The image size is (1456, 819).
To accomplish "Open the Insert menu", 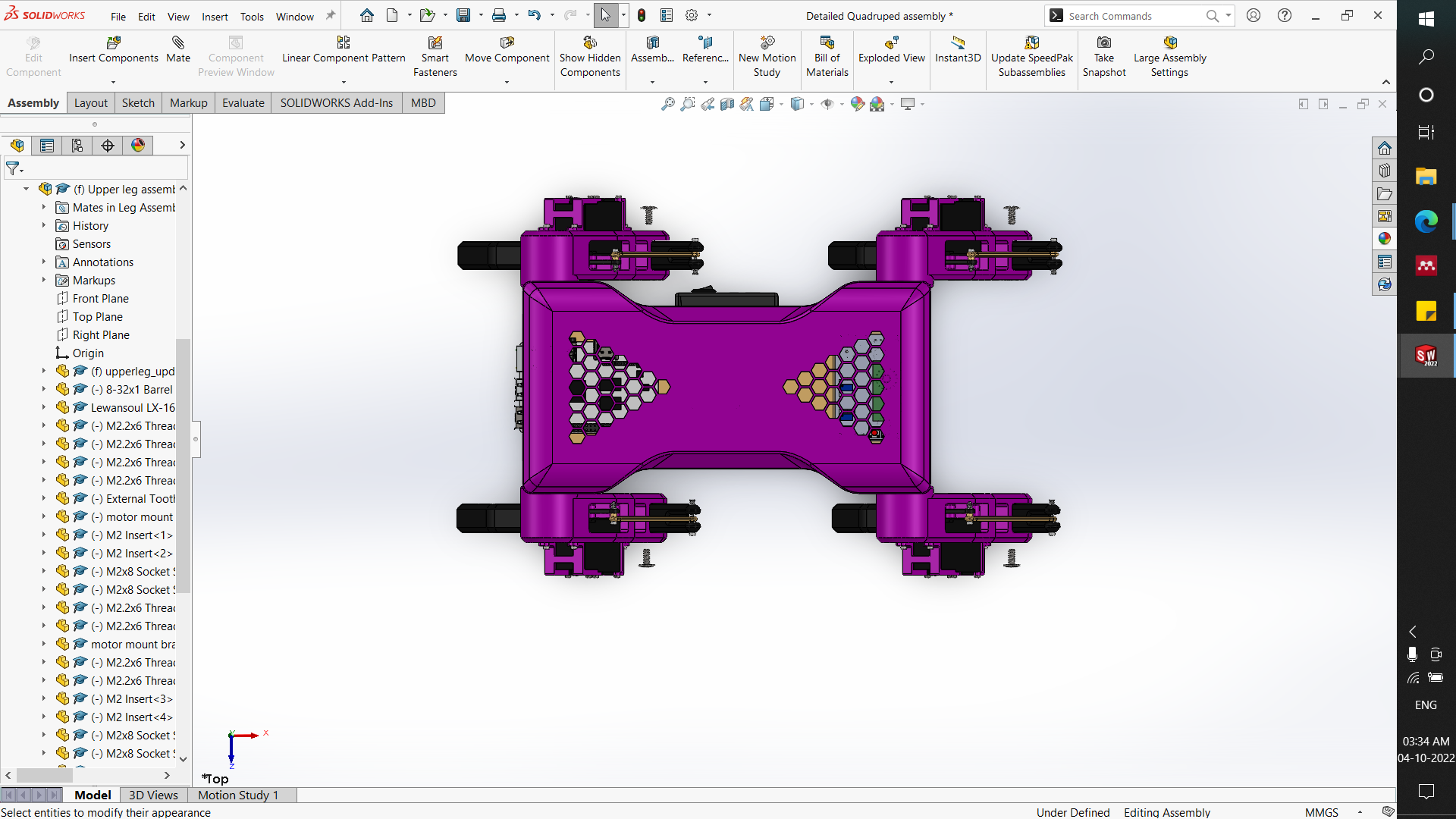I will (x=215, y=16).
